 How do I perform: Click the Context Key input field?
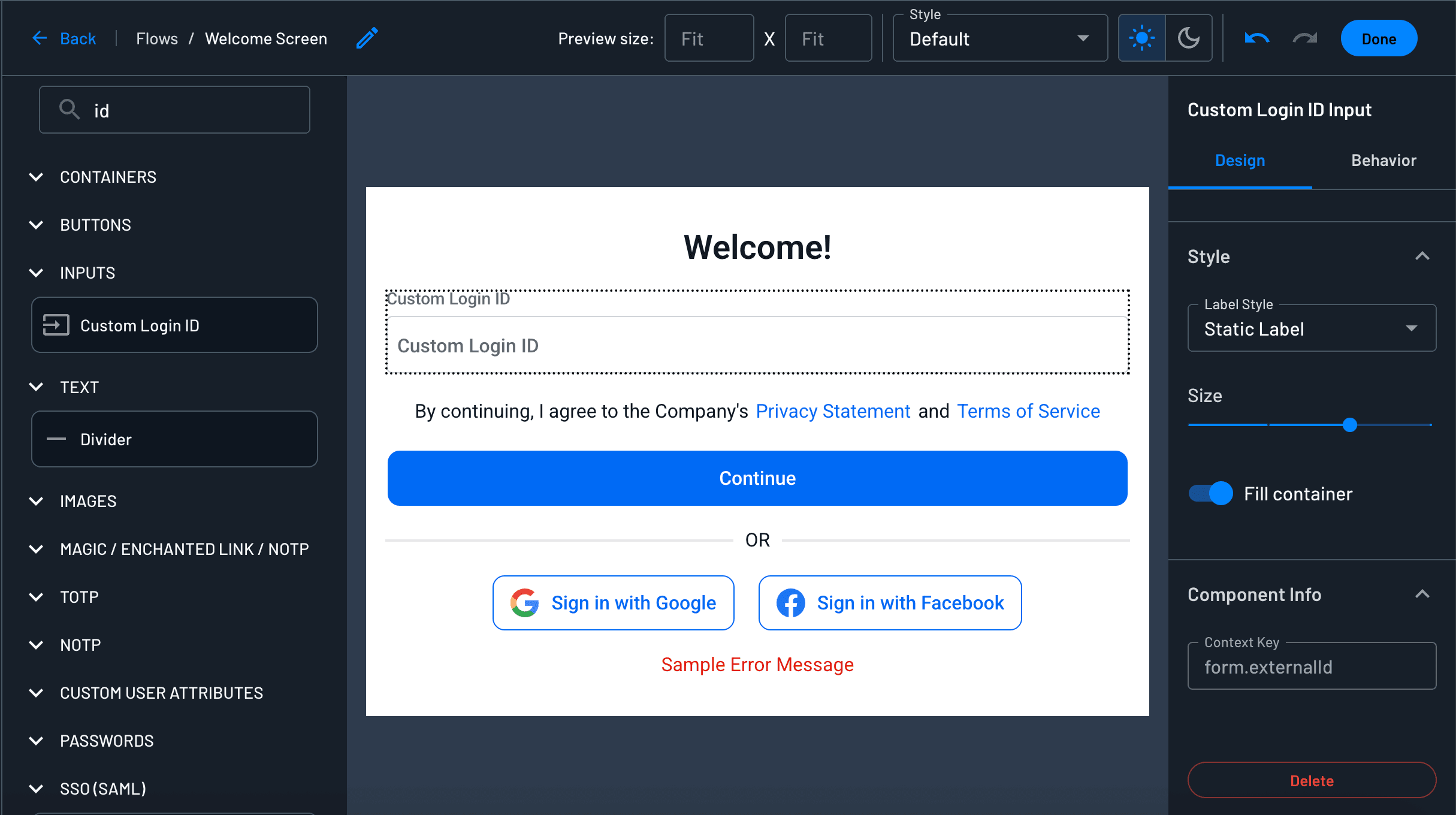(x=1311, y=666)
